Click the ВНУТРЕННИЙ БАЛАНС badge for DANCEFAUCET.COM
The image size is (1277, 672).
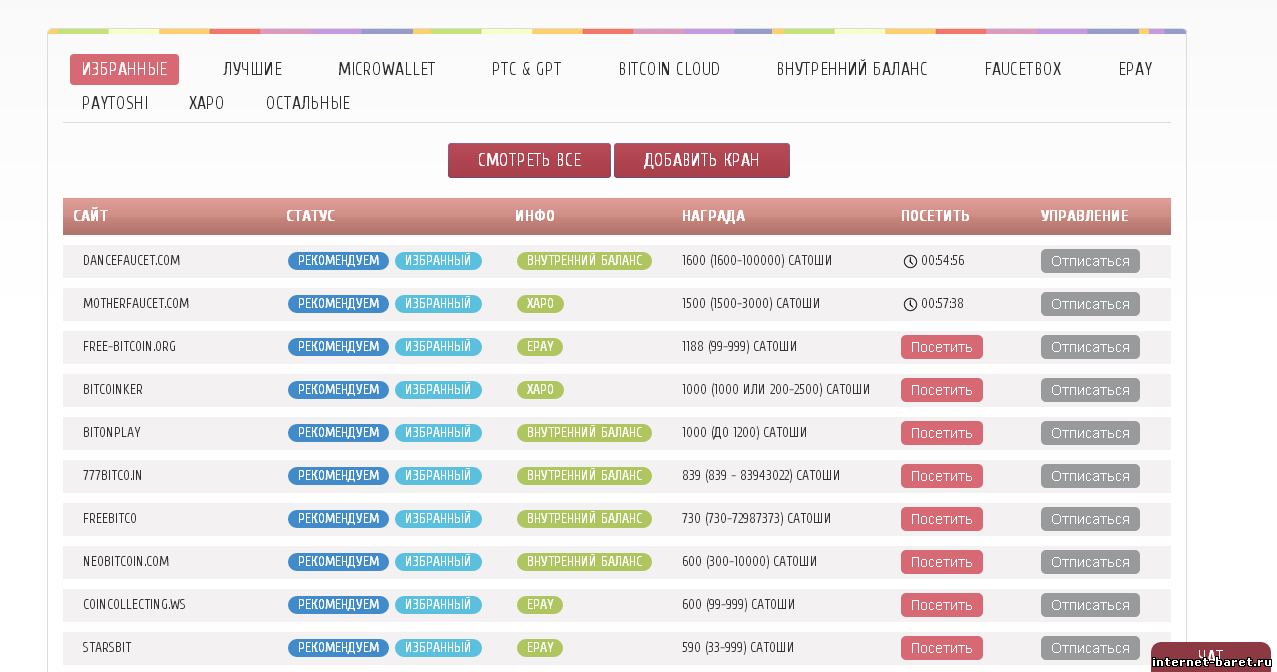584,261
